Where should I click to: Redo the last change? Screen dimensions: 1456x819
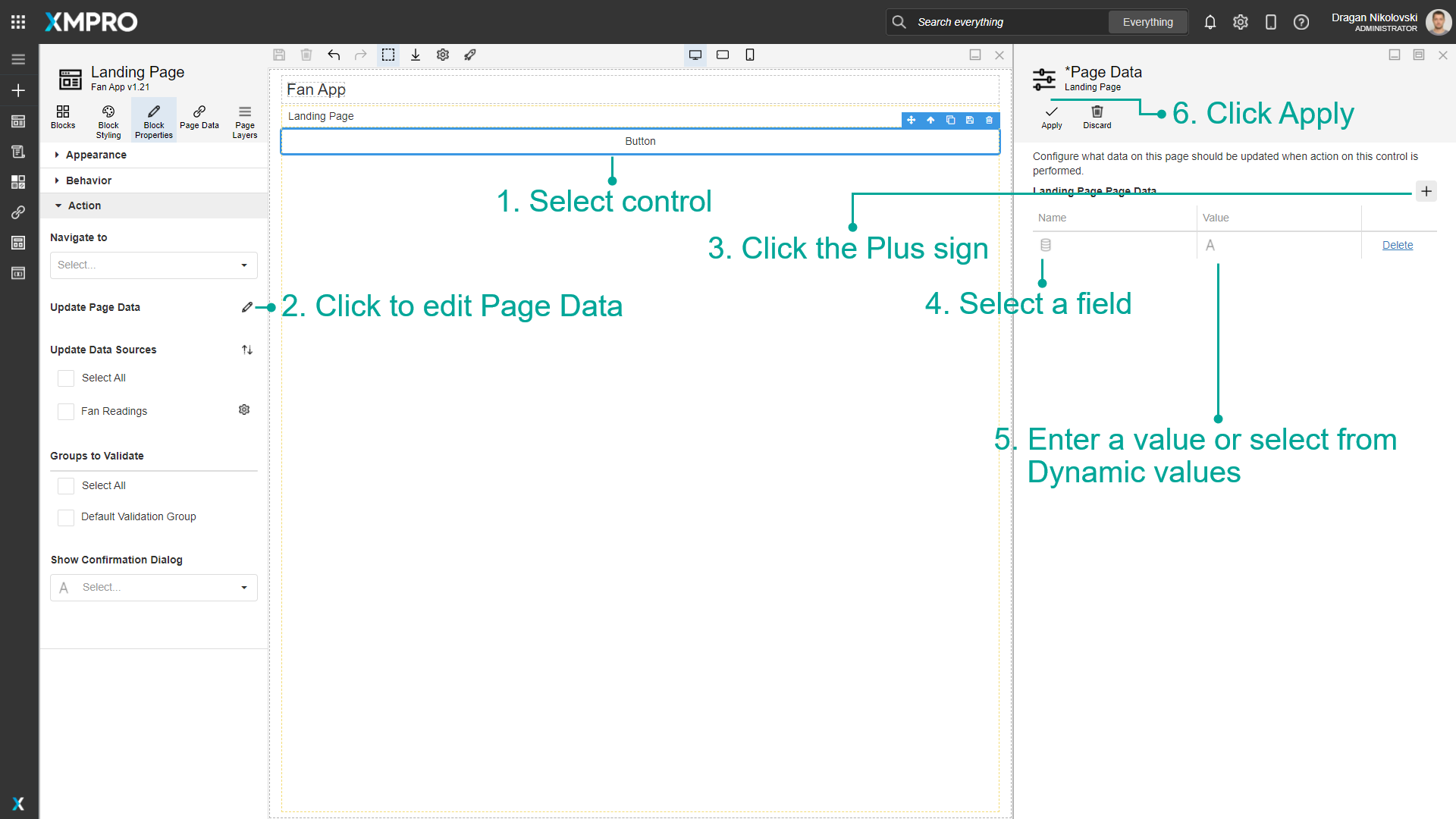pos(361,55)
